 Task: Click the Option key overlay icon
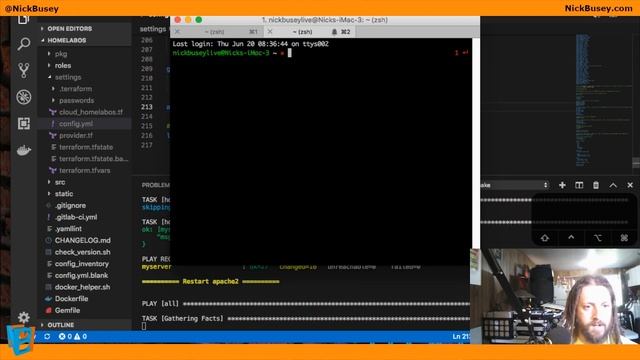[598, 238]
